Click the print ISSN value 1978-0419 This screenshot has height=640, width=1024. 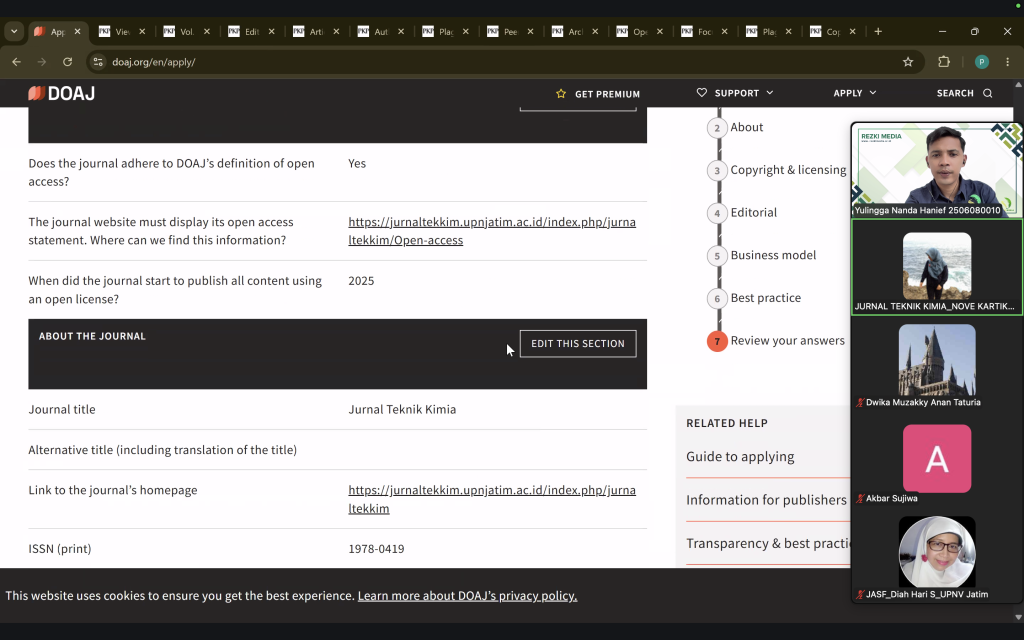(x=376, y=549)
